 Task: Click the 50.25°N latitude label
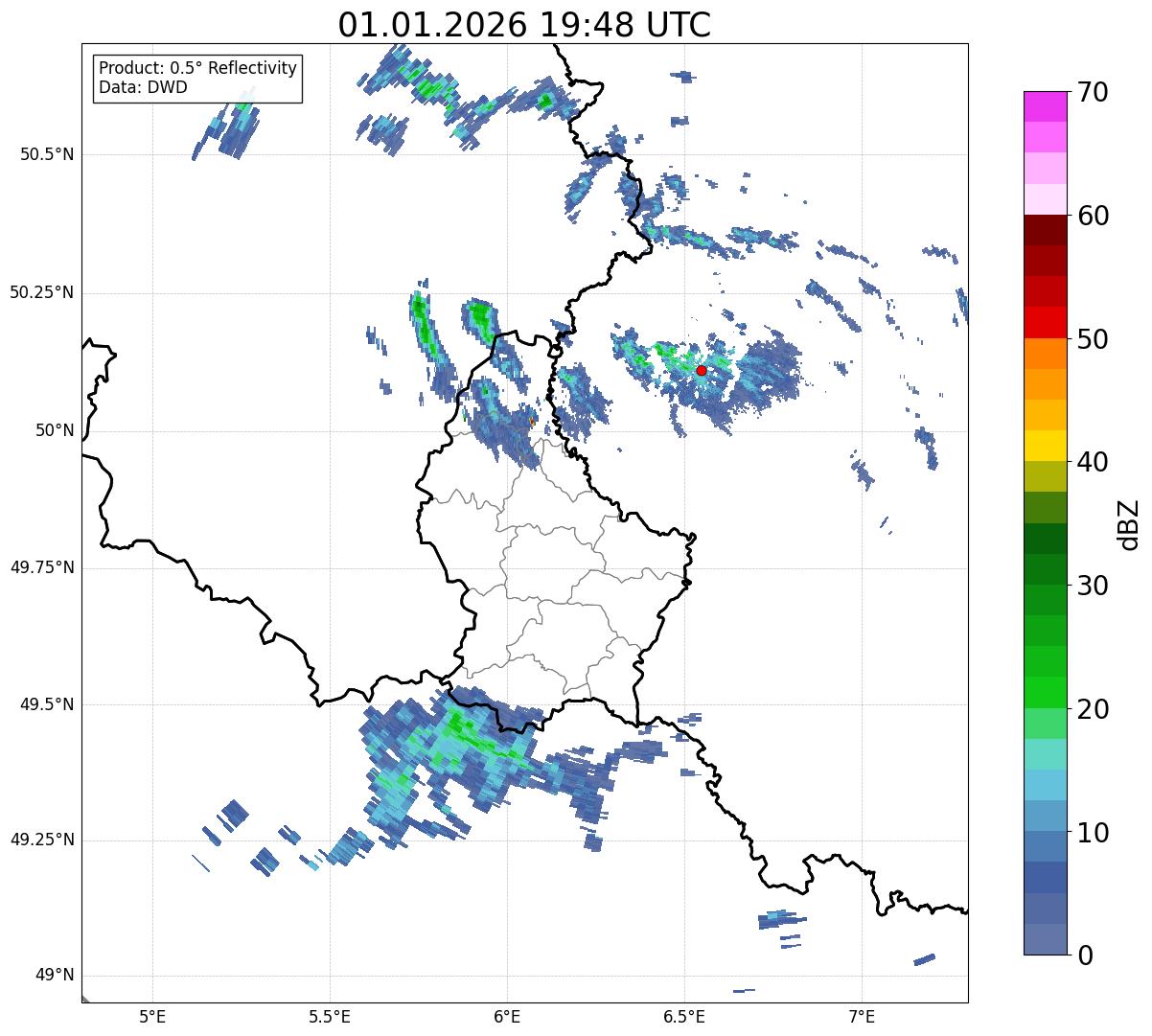[x=41, y=292]
